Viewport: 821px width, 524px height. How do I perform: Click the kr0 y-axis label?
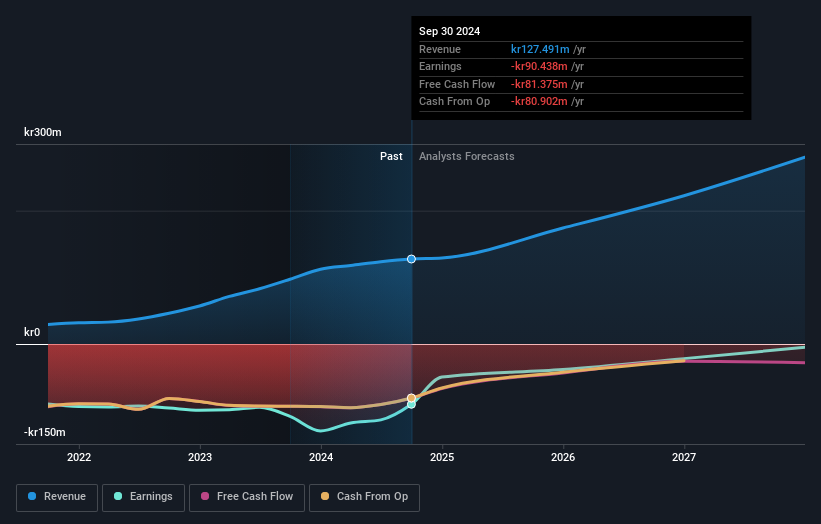click(x=32, y=332)
